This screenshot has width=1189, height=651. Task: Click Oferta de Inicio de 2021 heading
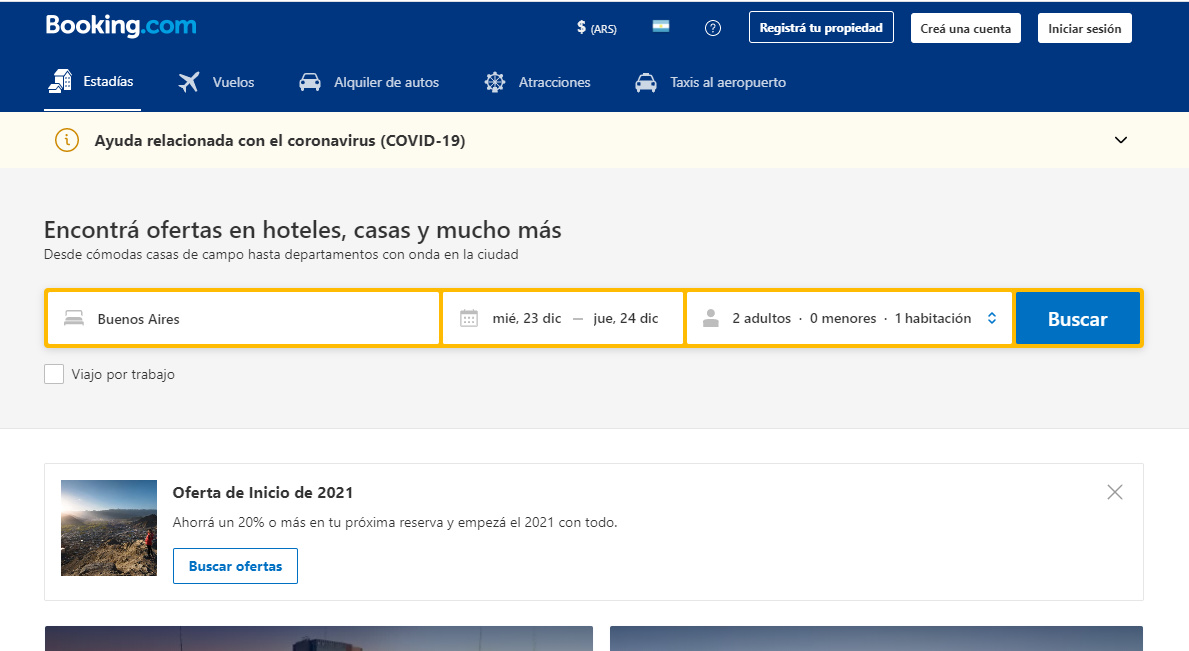[262, 493]
